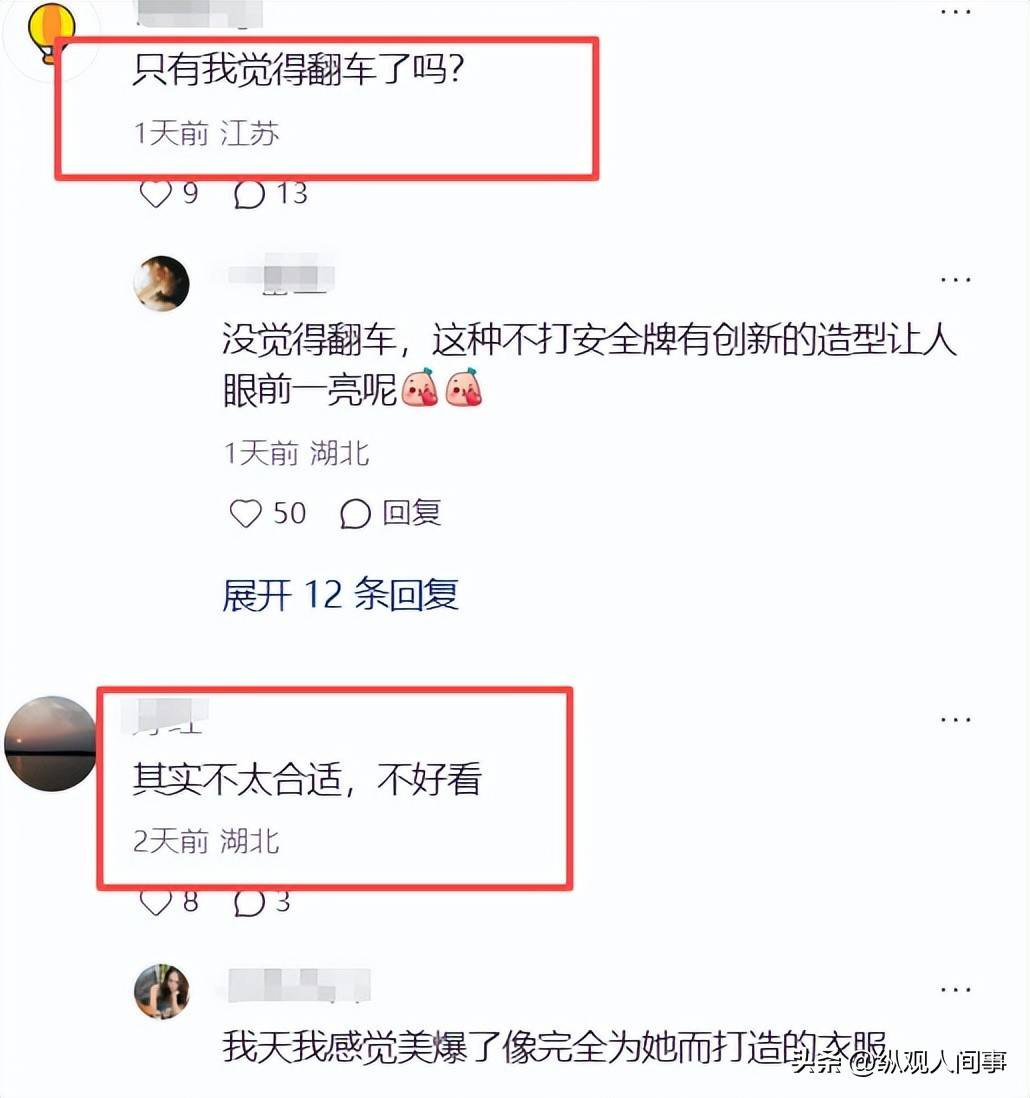Open the 3 replies comment bubble
This screenshot has height=1098, width=1030.
click(x=249, y=902)
